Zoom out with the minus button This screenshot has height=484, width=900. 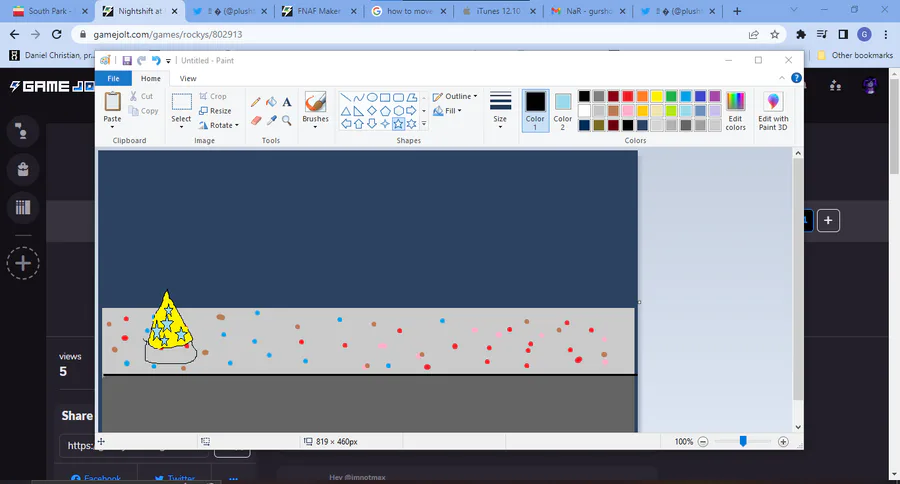click(x=703, y=442)
